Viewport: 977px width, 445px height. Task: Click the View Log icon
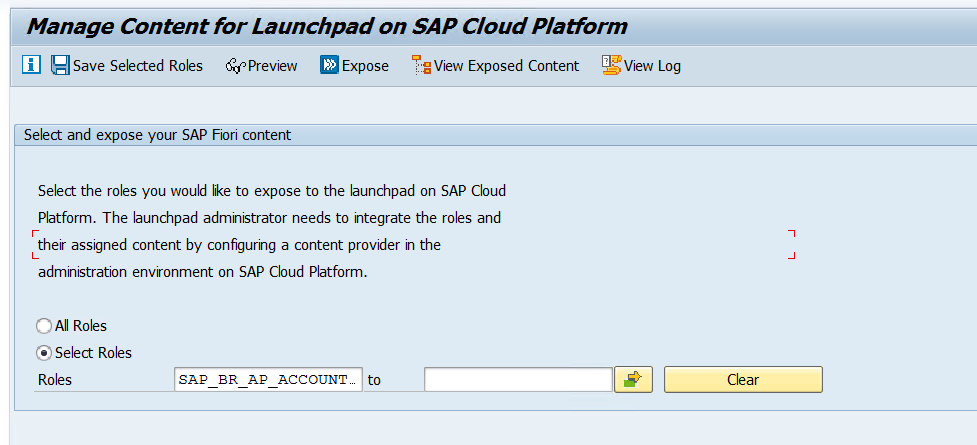click(x=611, y=66)
